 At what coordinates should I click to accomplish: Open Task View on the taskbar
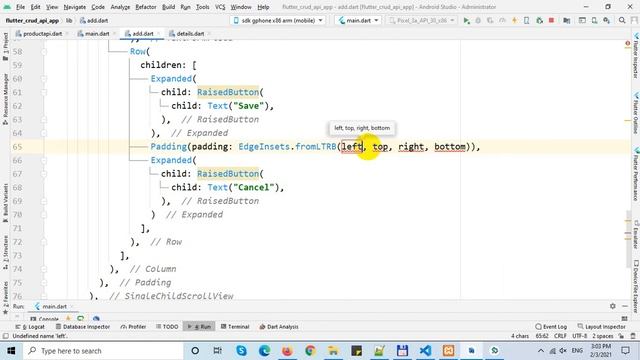(x=218, y=351)
